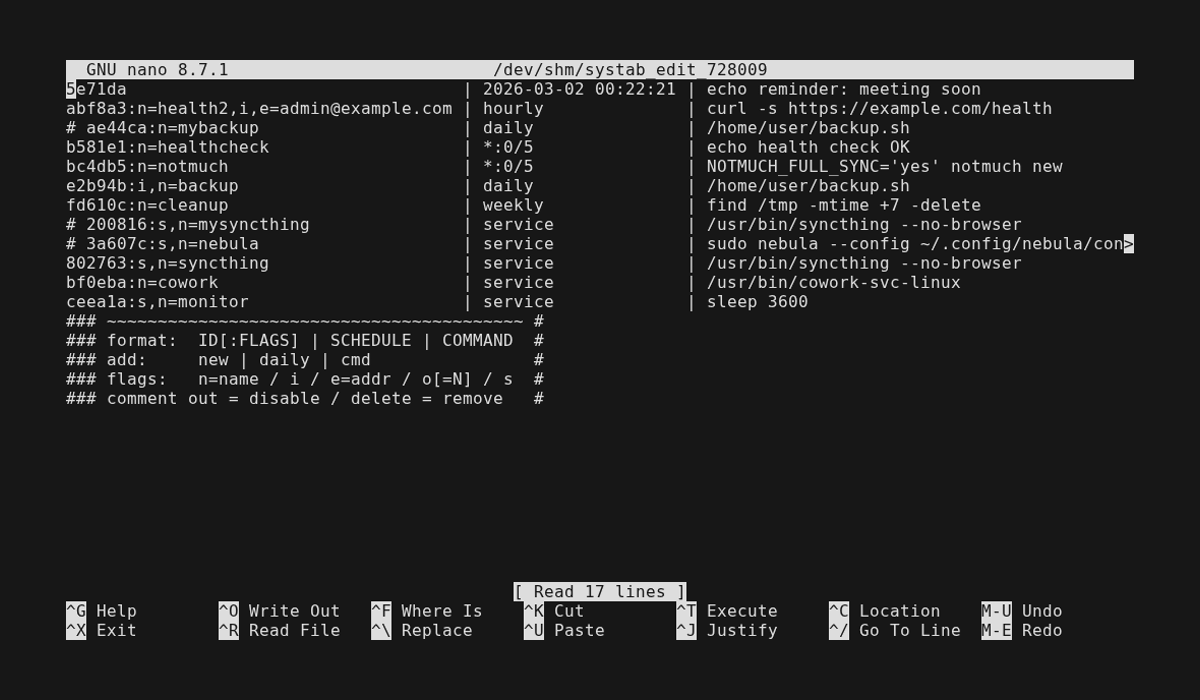Click the ^K Cut shortcut
1200x700 pixels.
[x=554, y=611]
